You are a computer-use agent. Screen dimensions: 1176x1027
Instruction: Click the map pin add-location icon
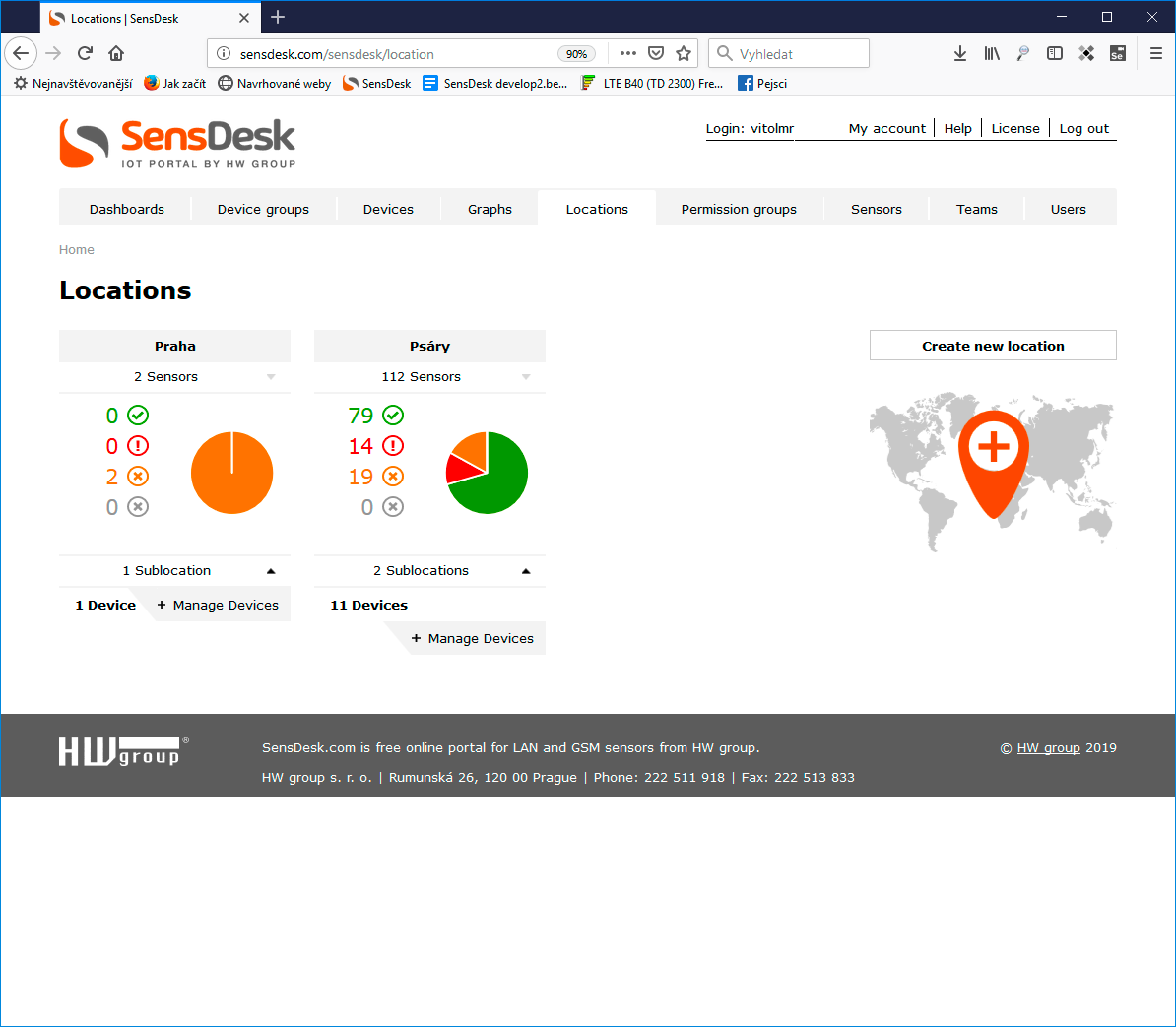994,462
